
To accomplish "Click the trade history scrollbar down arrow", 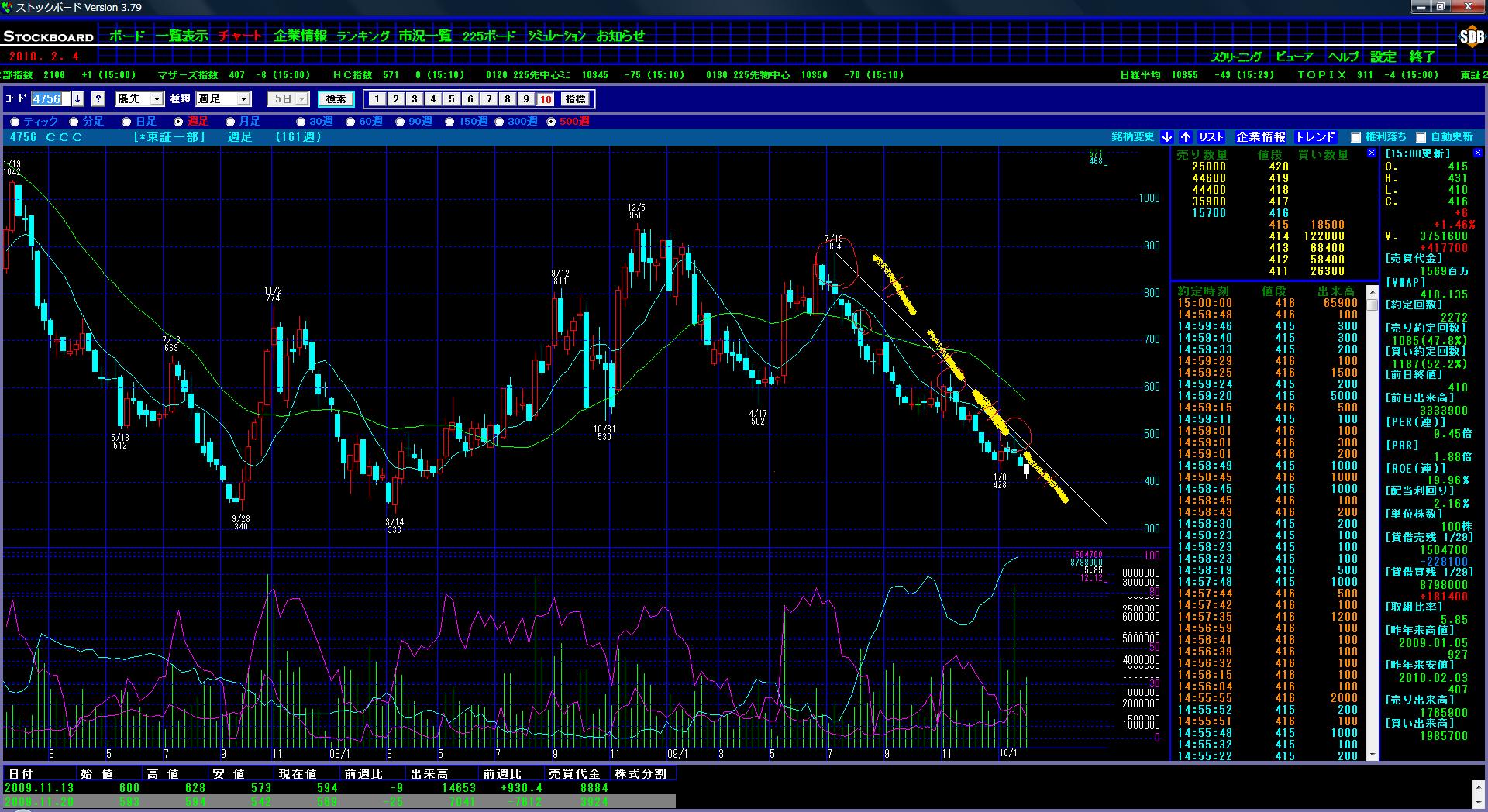I will 1372,755.
